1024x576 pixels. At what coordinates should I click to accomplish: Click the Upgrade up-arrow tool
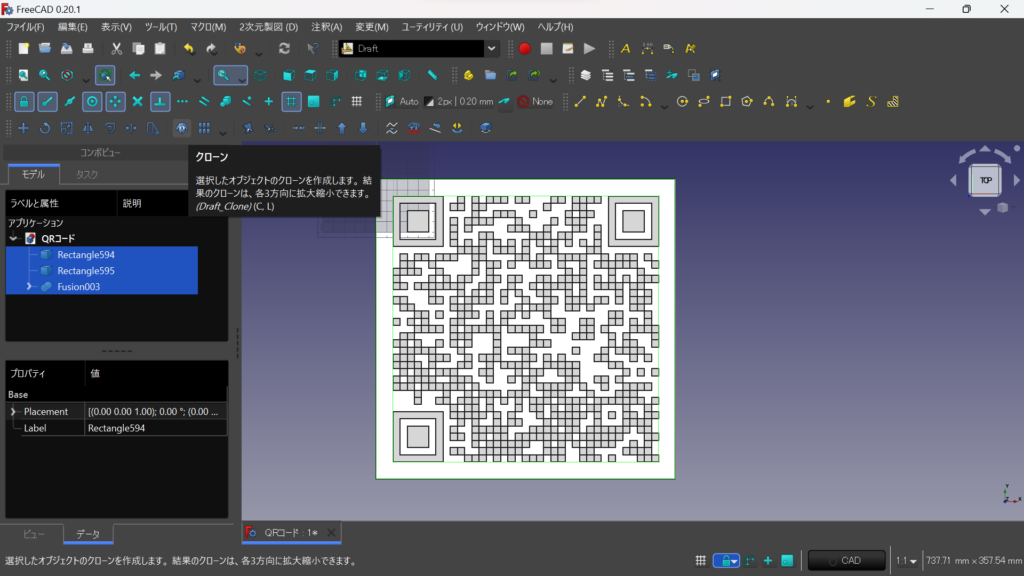pyautogui.click(x=342, y=128)
